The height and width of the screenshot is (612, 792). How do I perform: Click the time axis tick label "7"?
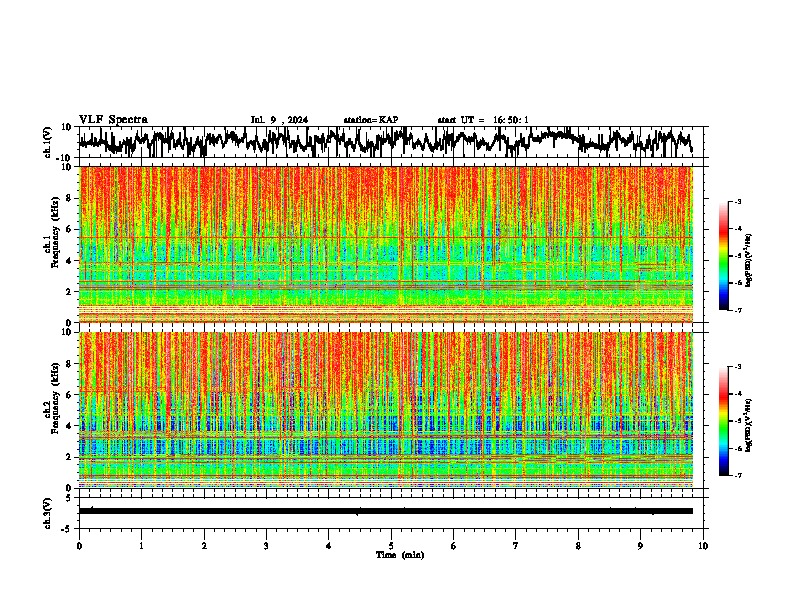[516, 546]
